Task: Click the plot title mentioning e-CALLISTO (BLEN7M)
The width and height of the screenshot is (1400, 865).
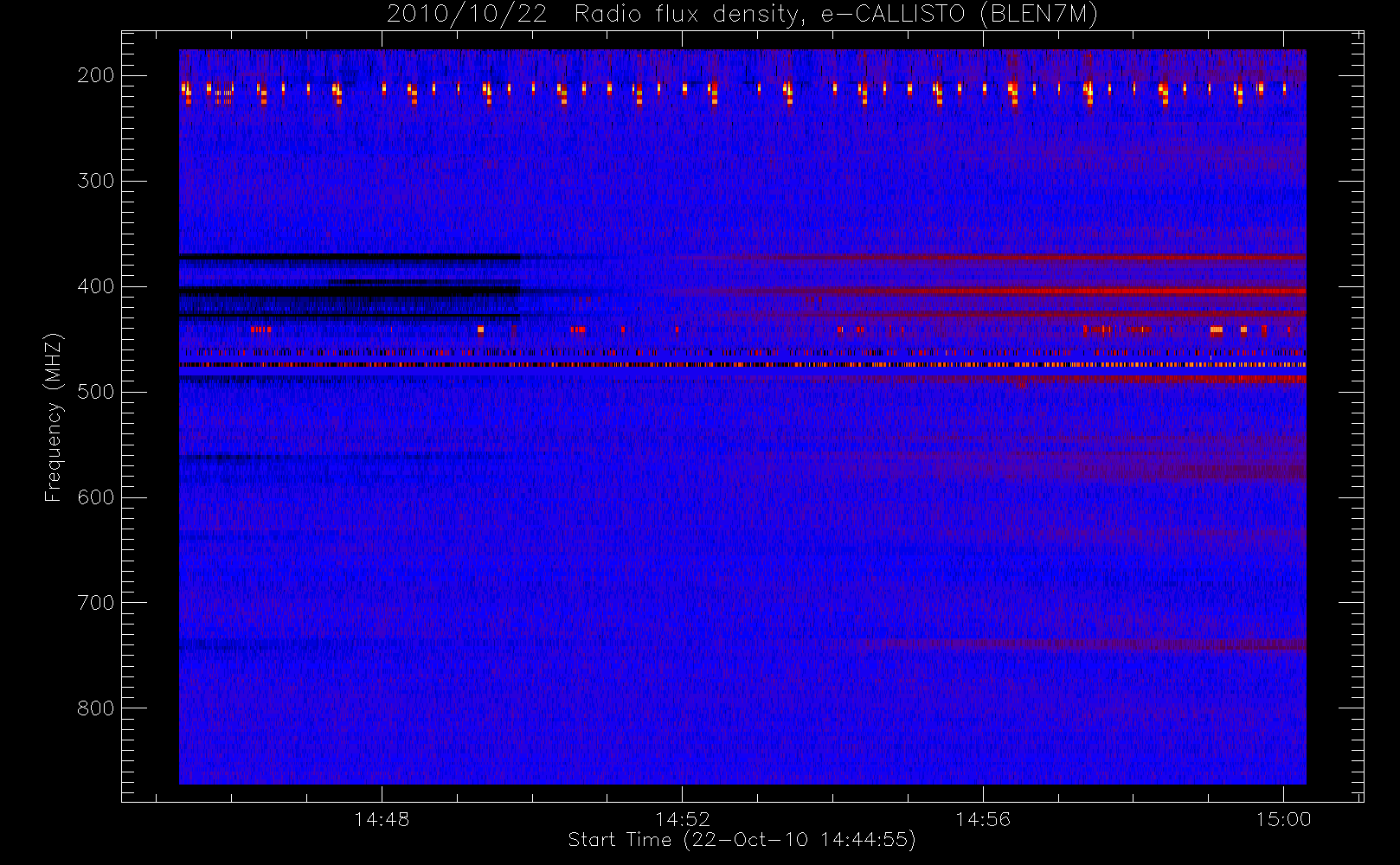Action: click(x=742, y=15)
